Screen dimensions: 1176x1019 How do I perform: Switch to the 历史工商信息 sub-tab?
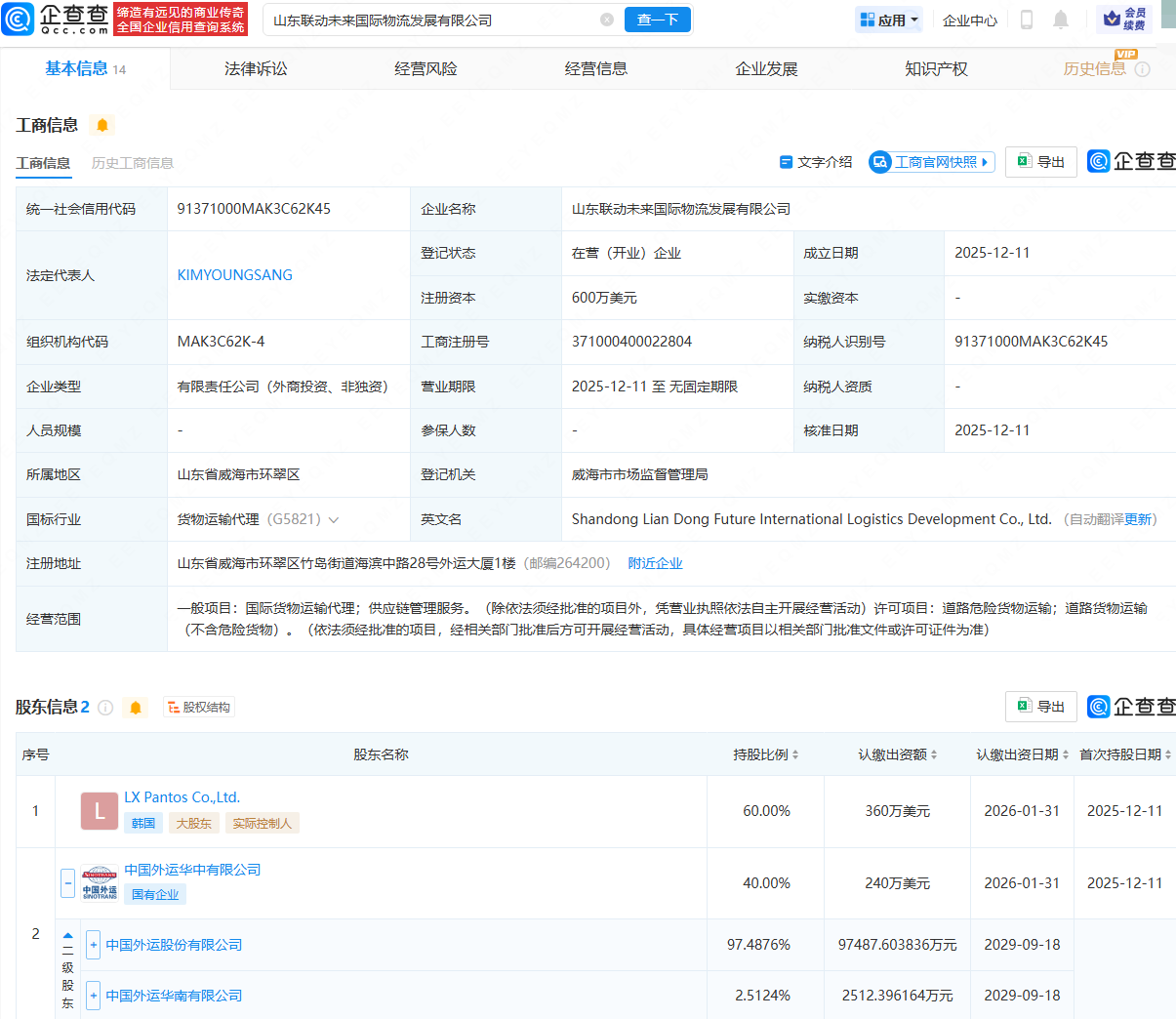132,163
